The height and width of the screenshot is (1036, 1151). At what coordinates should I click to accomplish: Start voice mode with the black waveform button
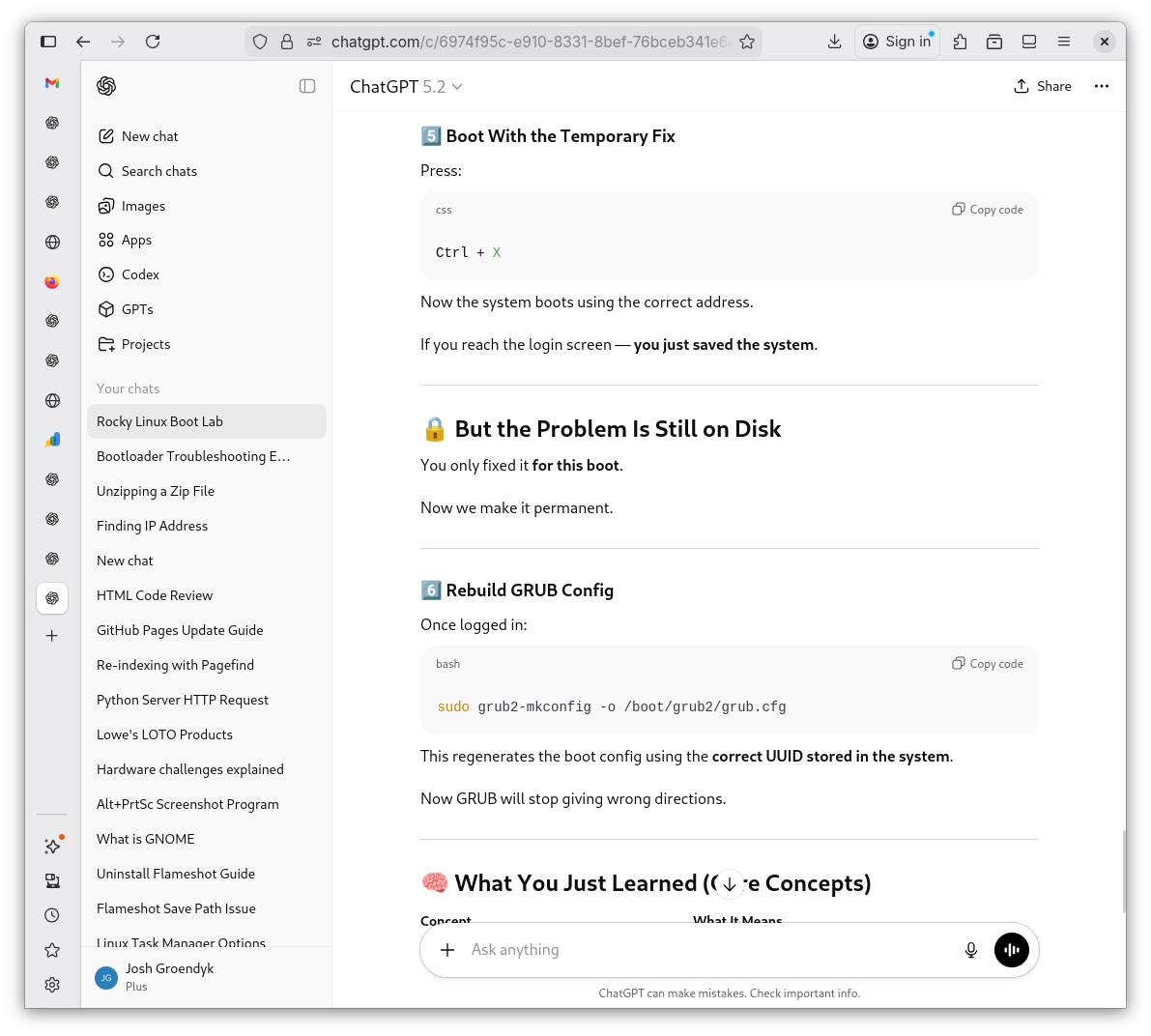click(1011, 950)
